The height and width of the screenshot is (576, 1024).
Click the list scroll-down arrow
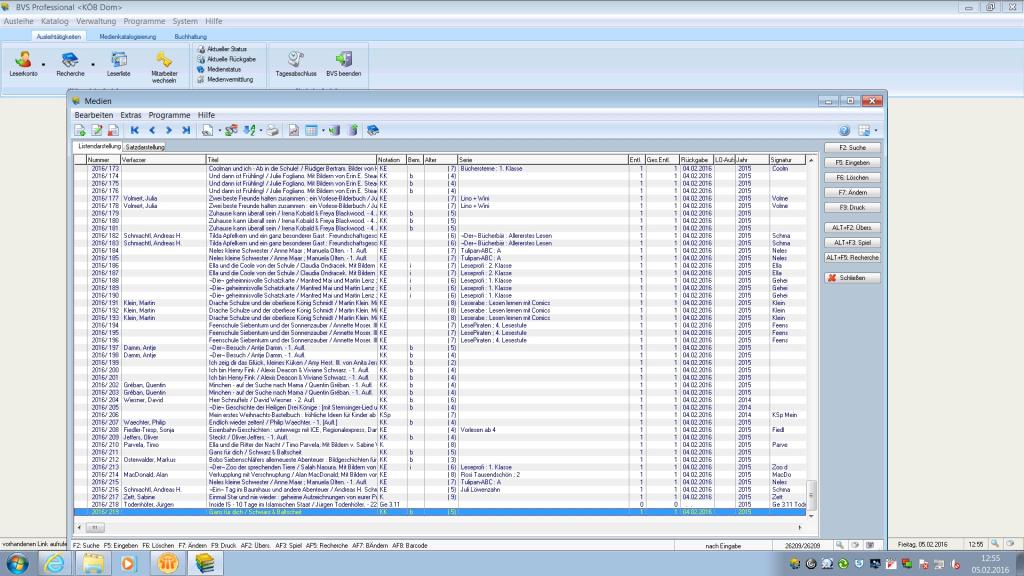(811, 515)
